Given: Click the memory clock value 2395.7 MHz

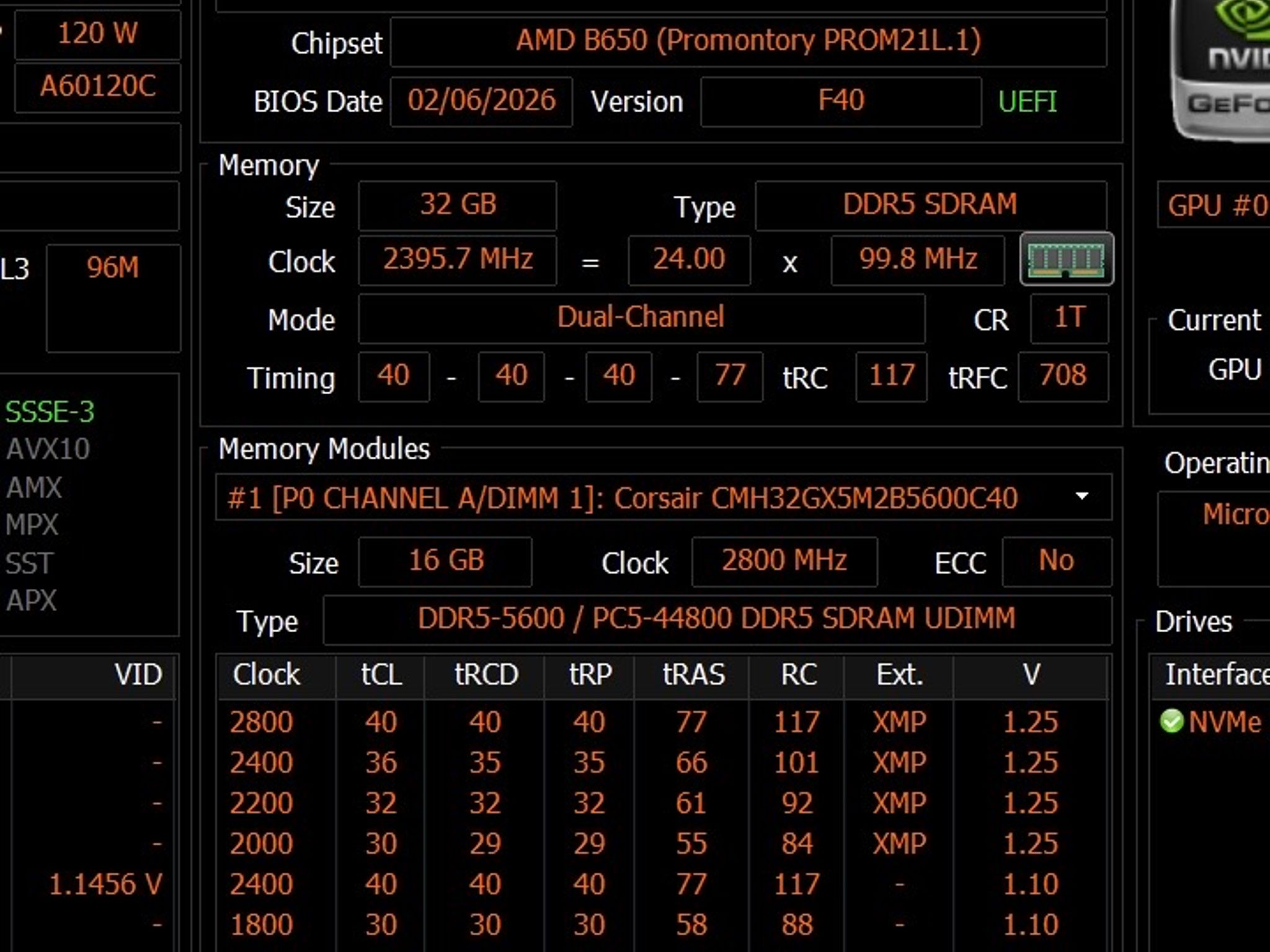Looking at the screenshot, I should click(458, 260).
